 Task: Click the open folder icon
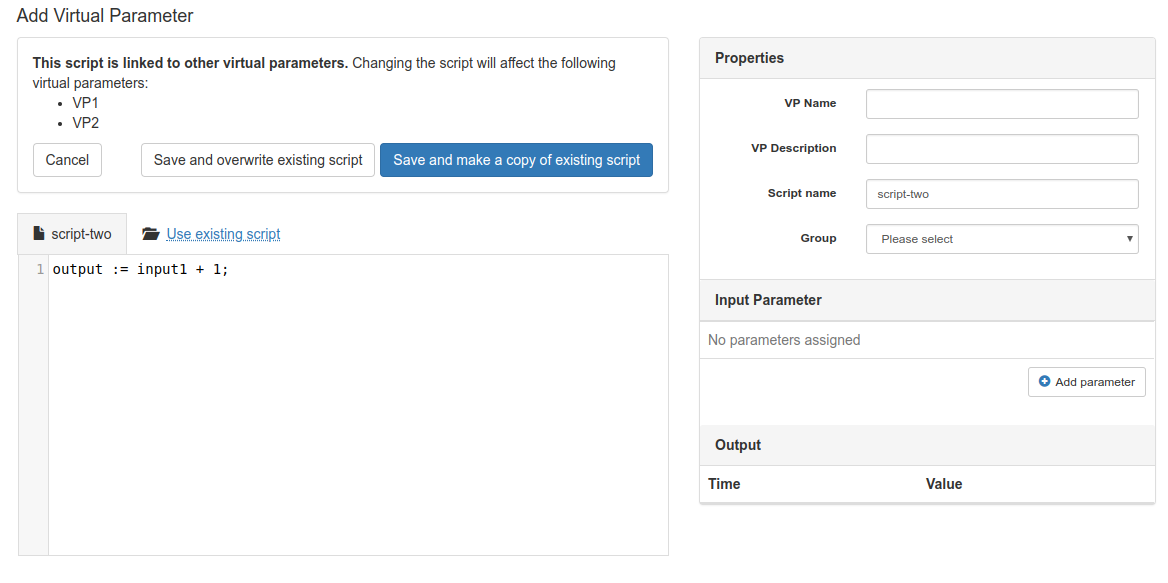(151, 234)
